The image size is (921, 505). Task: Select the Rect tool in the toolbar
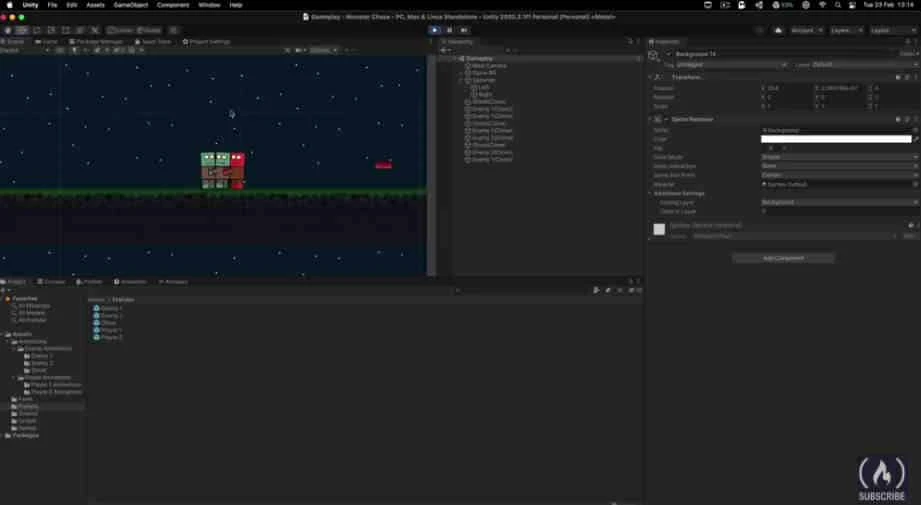(65, 30)
